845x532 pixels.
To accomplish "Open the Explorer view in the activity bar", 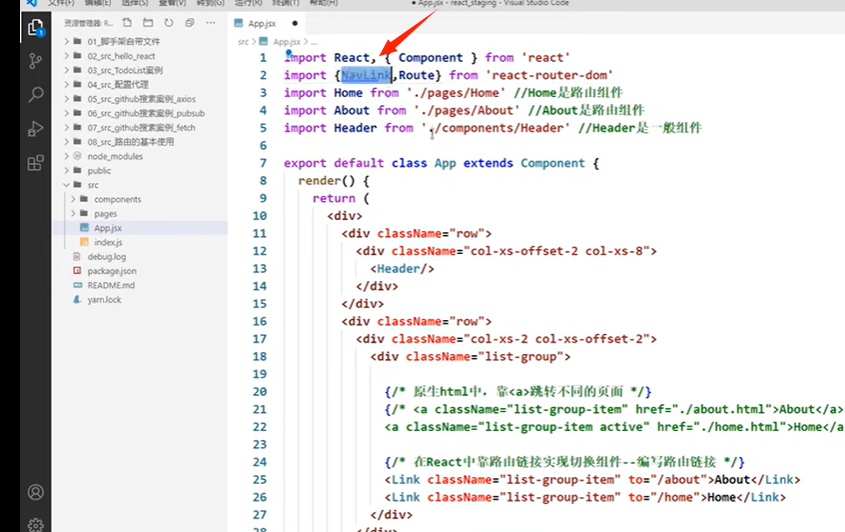I will pyautogui.click(x=36, y=27).
